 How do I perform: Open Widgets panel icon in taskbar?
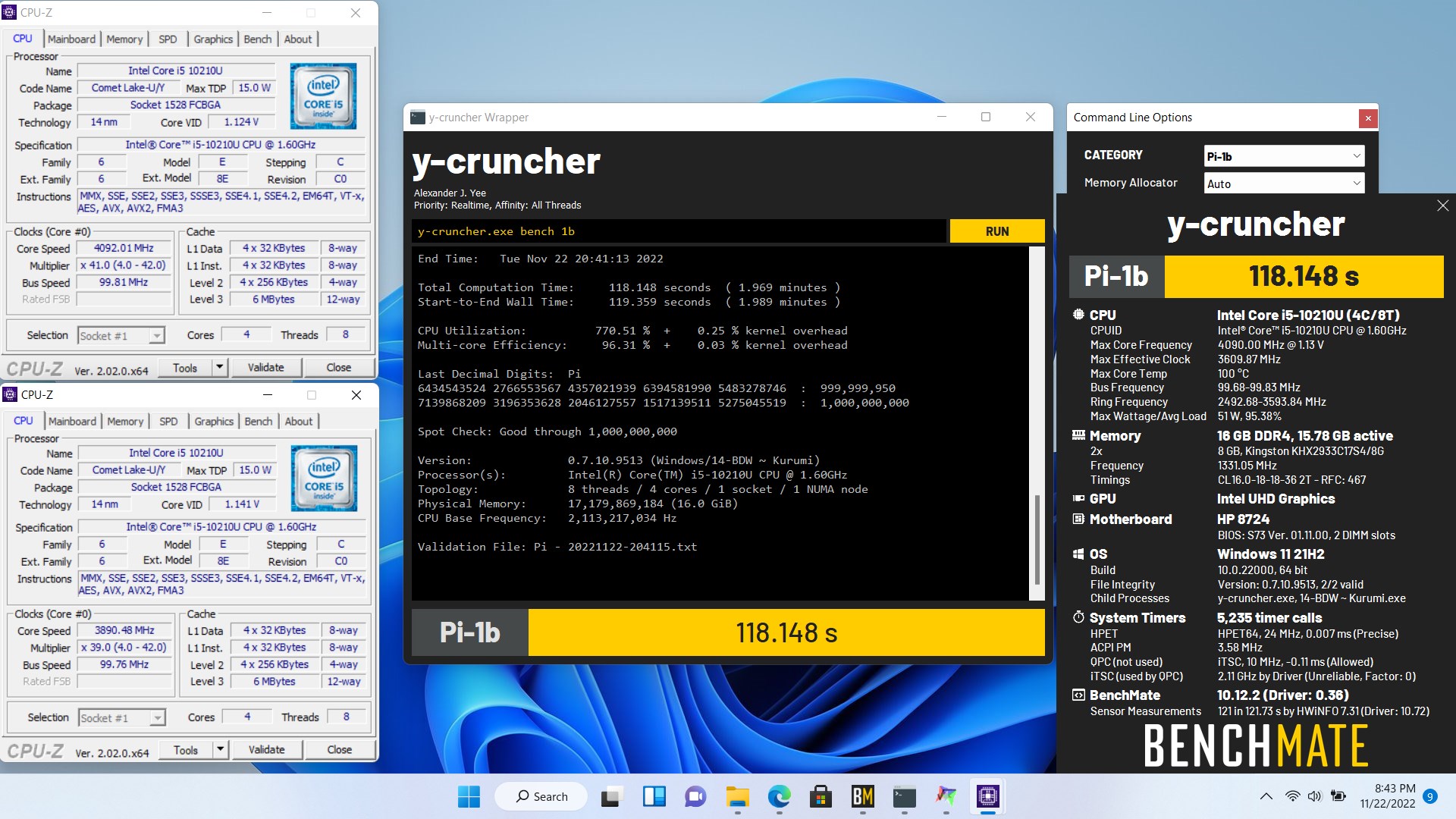(x=654, y=796)
